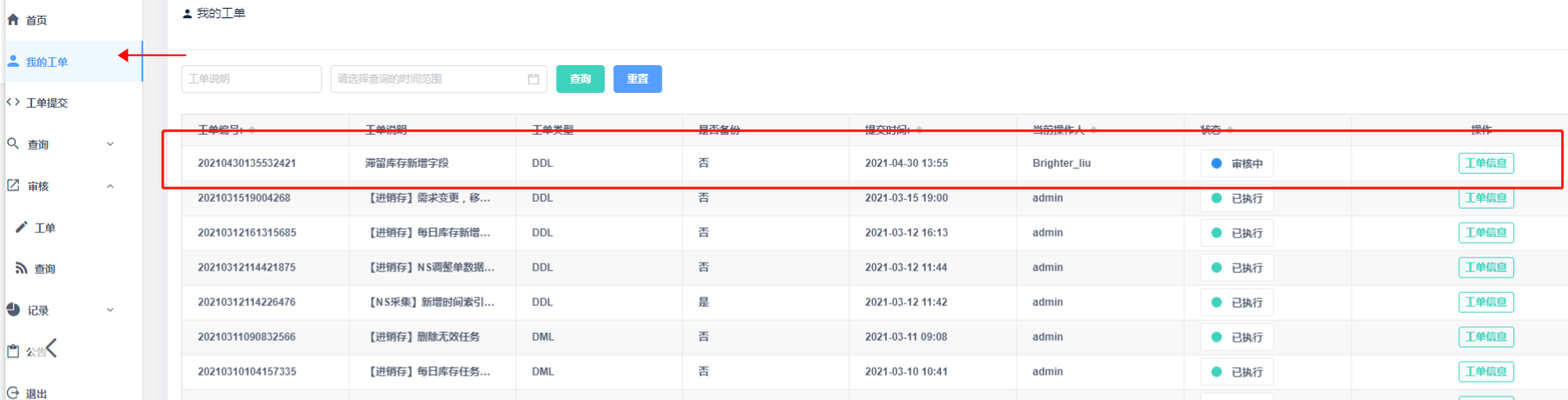Screen dimensions: 1568x400
Task: Select order number 20210430135532421
Action: point(247,163)
